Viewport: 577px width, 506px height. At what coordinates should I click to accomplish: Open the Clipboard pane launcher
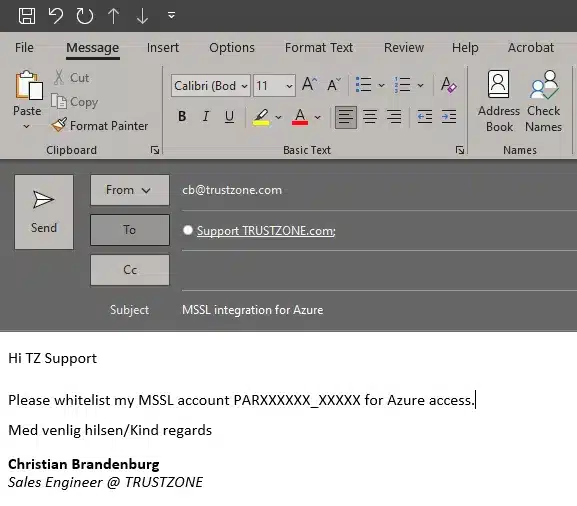155,150
